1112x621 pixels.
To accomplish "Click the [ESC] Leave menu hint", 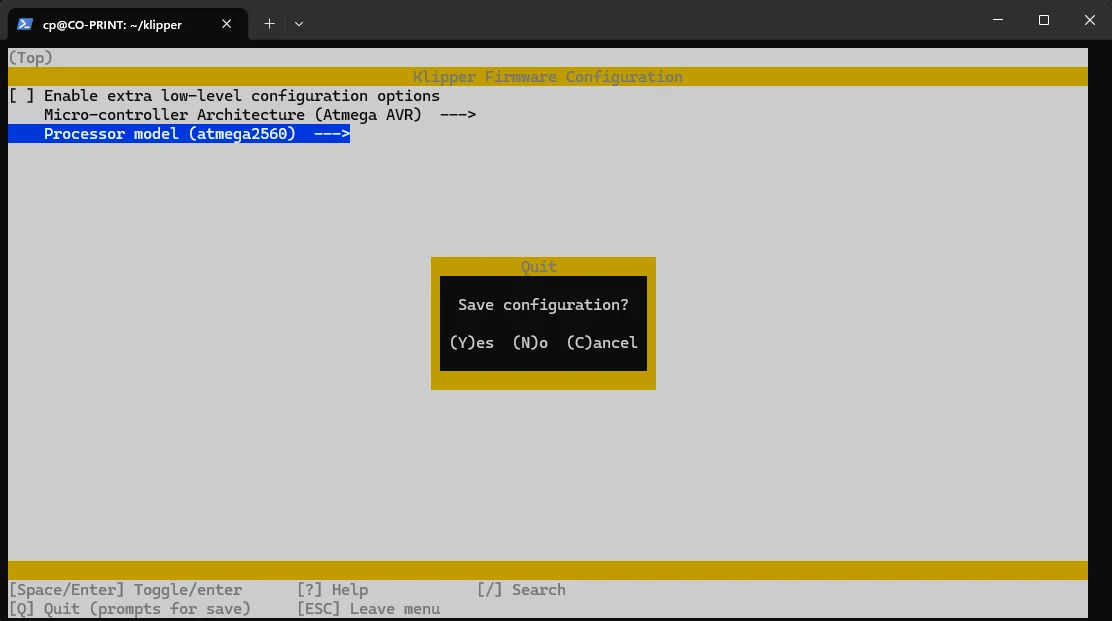I will click(369, 609).
